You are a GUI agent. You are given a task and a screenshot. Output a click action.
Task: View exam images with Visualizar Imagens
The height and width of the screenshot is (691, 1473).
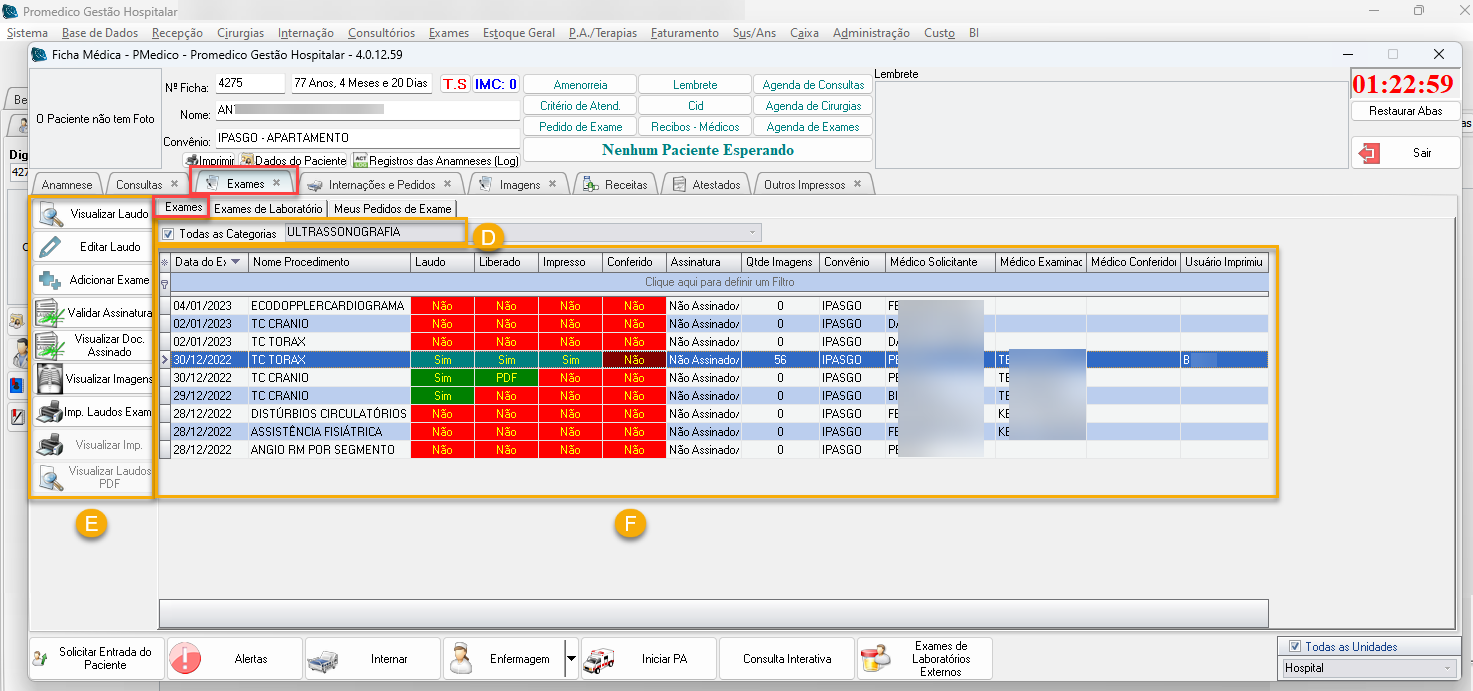[92, 379]
